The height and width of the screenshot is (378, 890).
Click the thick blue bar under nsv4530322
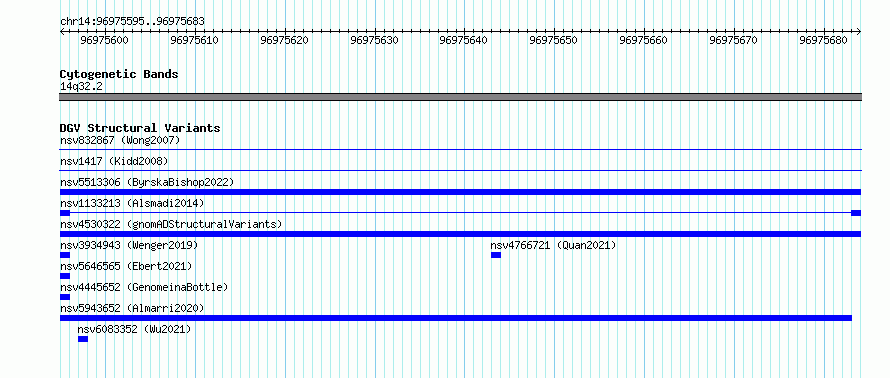pos(460,234)
